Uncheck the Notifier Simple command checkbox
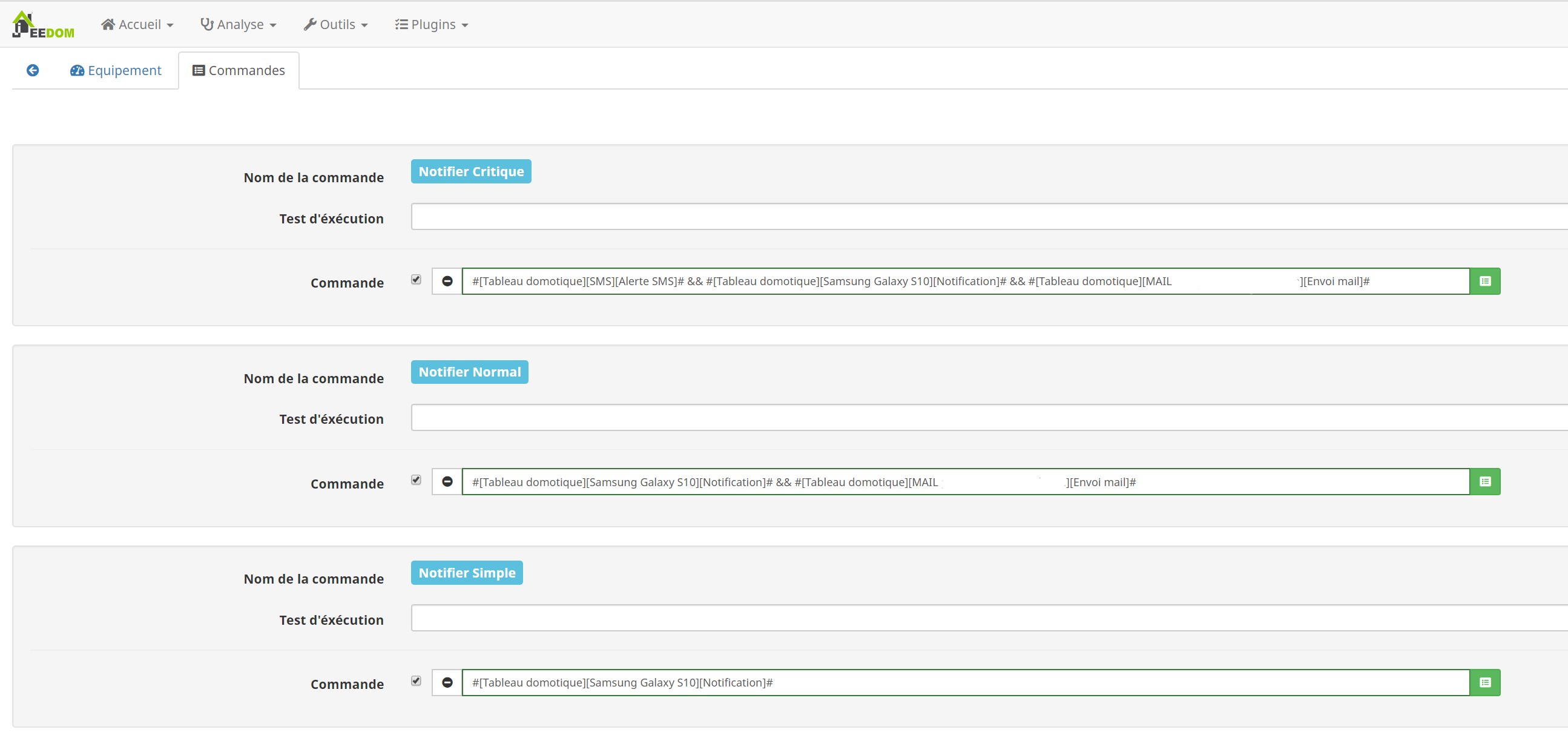This screenshot has width=1568, height=741. [417, 680]
